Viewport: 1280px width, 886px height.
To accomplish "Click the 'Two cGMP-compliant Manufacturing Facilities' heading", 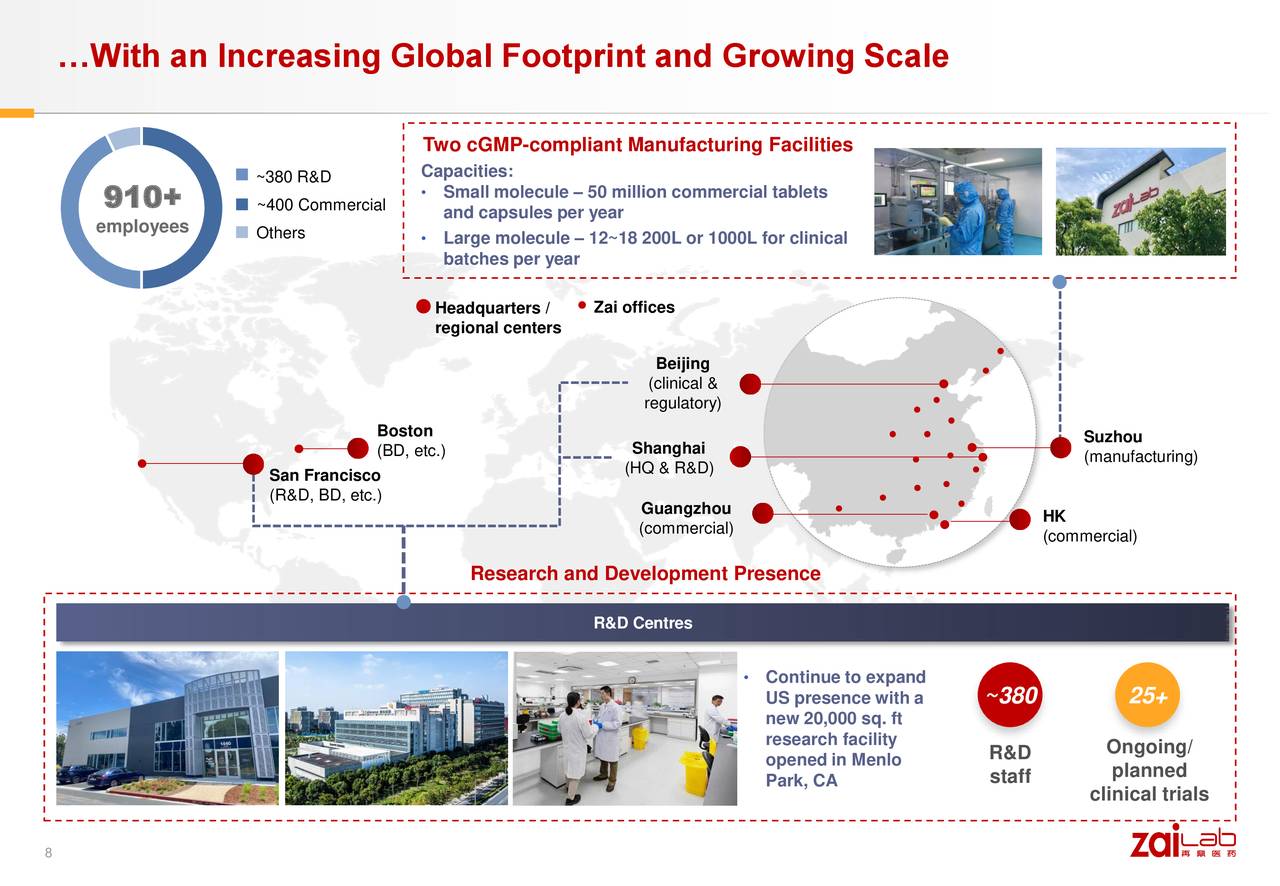I will point(638,145).
